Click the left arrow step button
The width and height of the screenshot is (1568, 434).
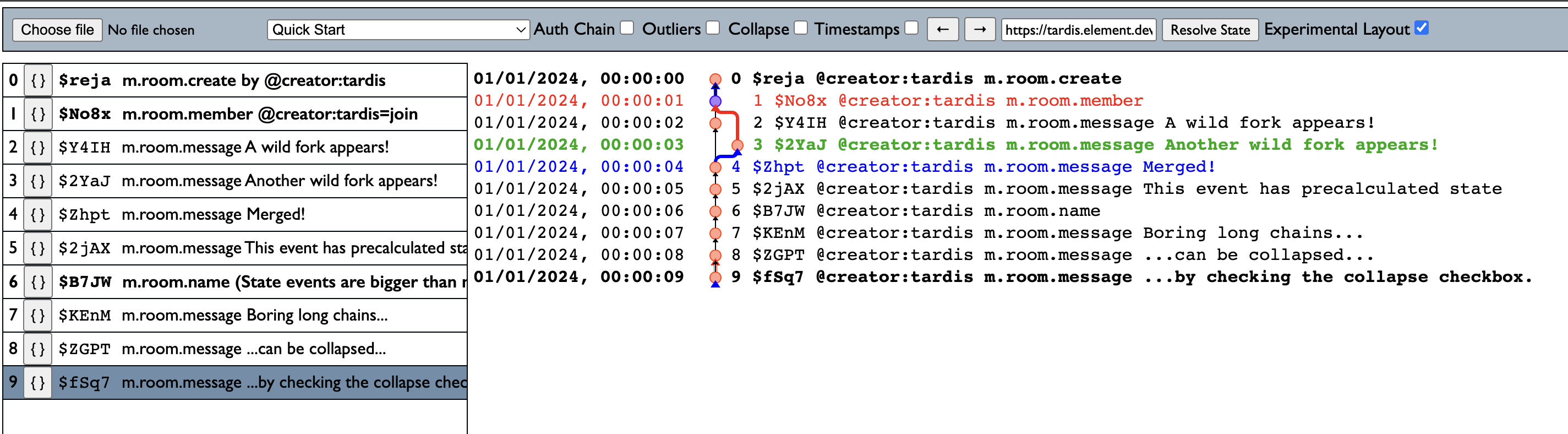[x=942, y=29]
